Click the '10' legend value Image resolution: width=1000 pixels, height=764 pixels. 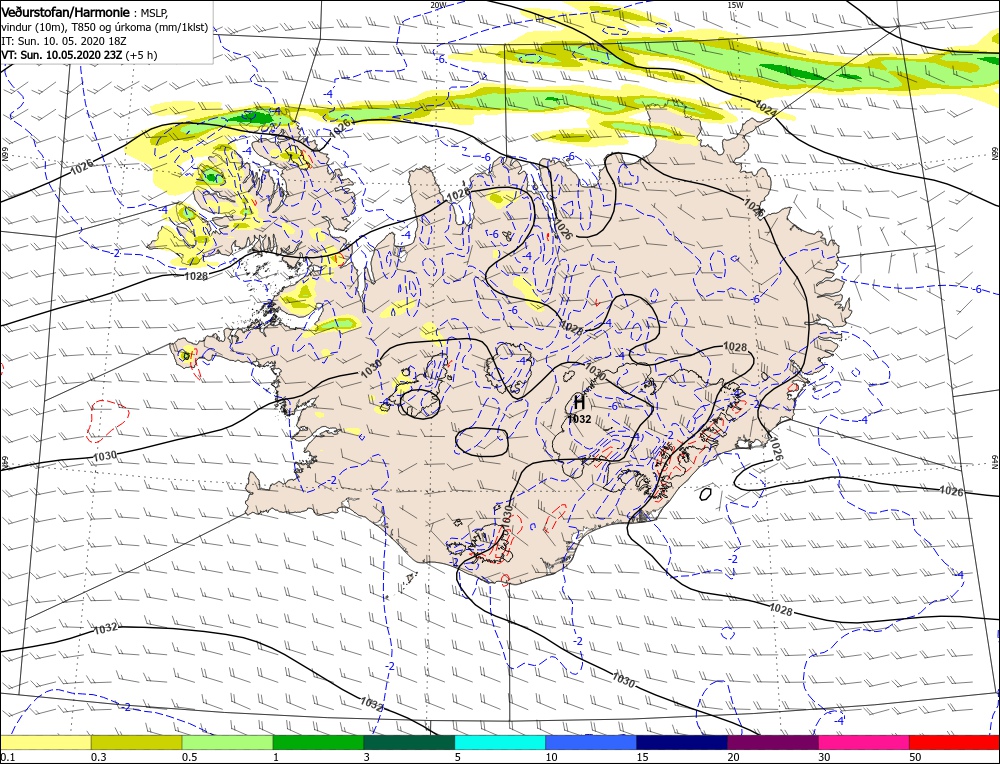pos(551,757)
